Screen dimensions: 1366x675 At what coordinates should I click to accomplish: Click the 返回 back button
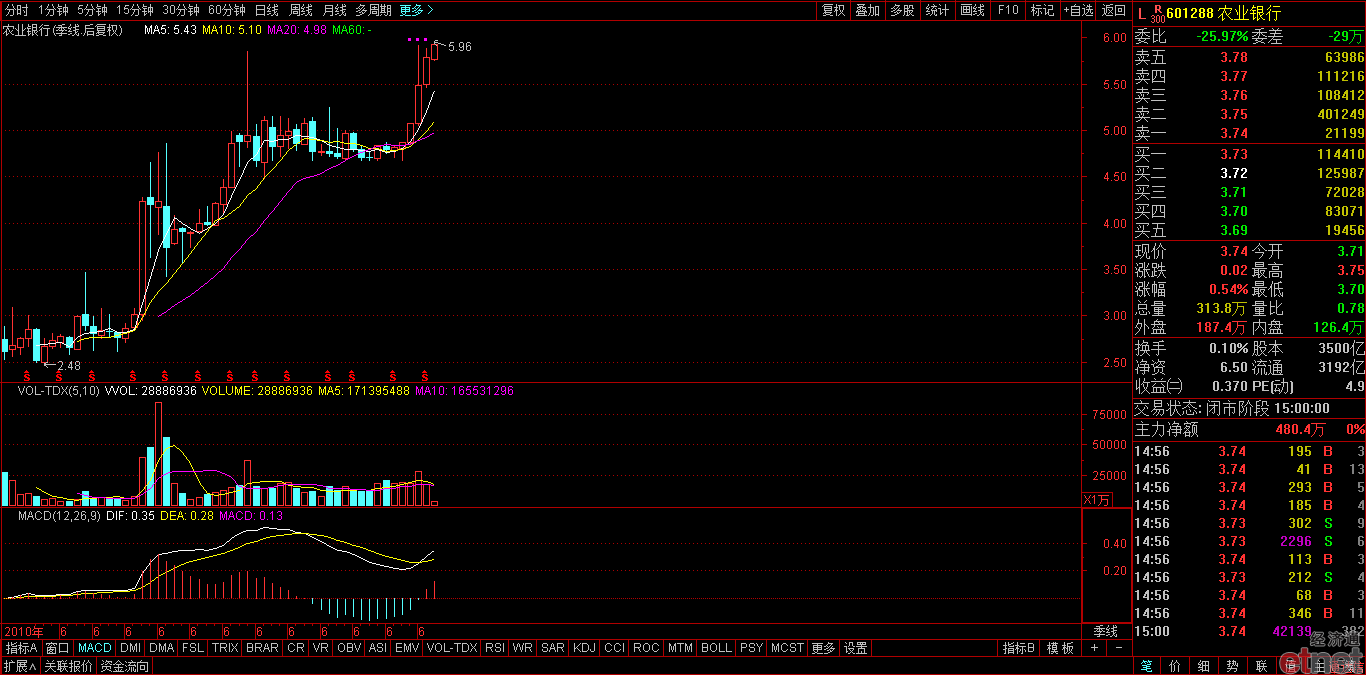(1113, 10)
